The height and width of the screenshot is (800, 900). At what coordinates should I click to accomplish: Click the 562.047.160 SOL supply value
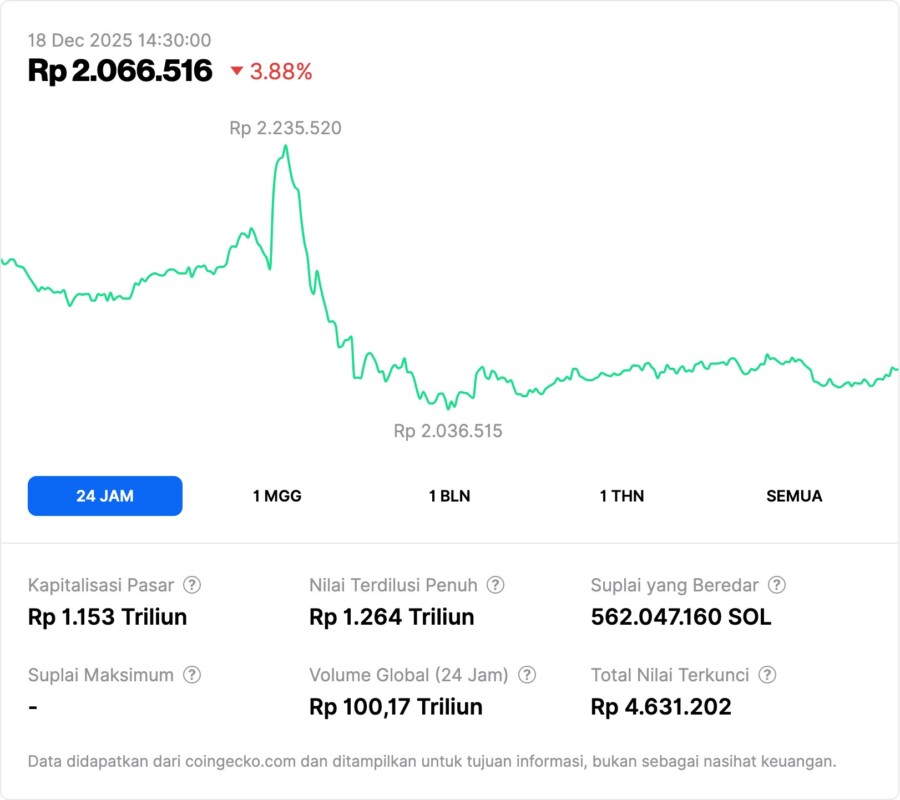681,617
